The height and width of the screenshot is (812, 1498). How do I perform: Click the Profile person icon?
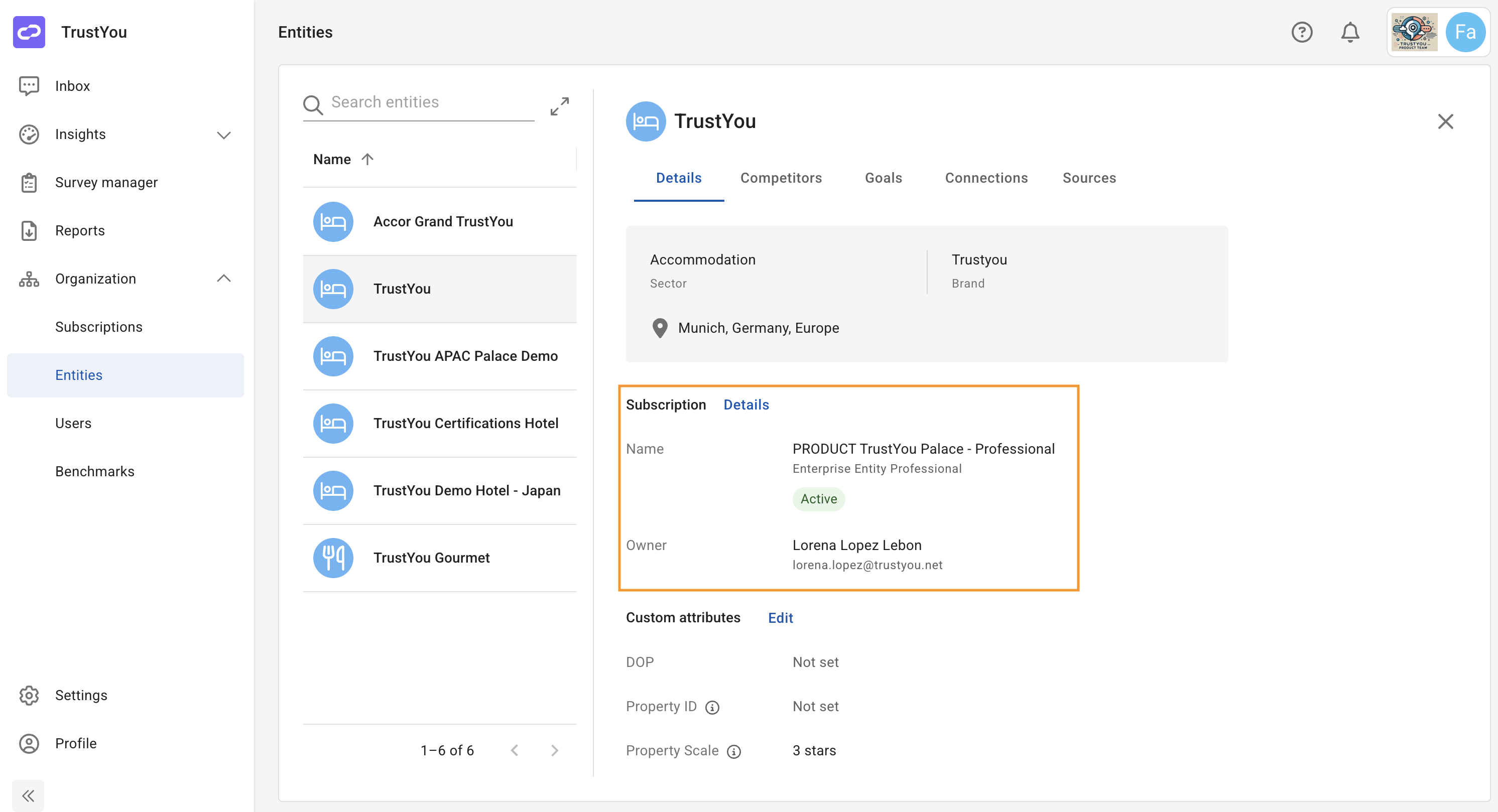[x=29, y=743]
